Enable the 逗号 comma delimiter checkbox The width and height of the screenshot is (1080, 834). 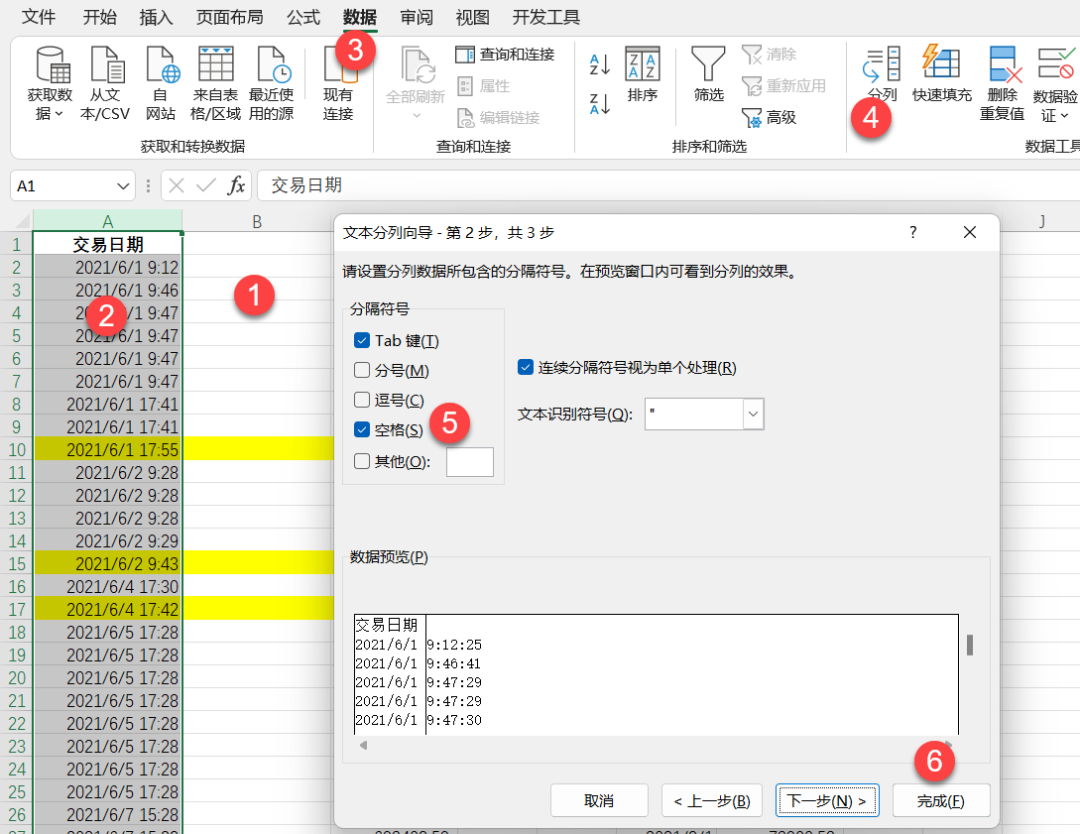tap(362, 399)
